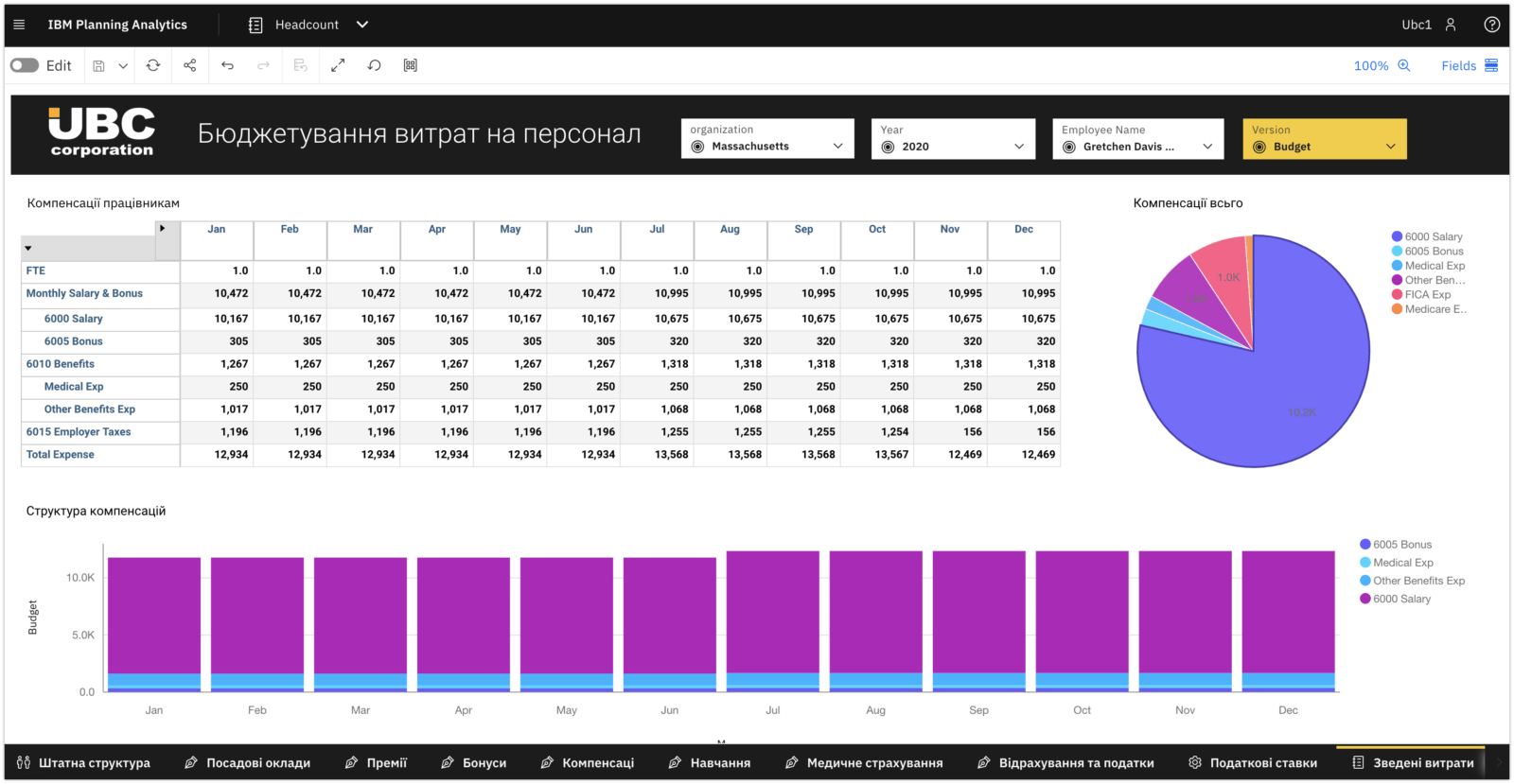Open the share icon
Viewport: 1514px width, 784px height.
(190, 65)
